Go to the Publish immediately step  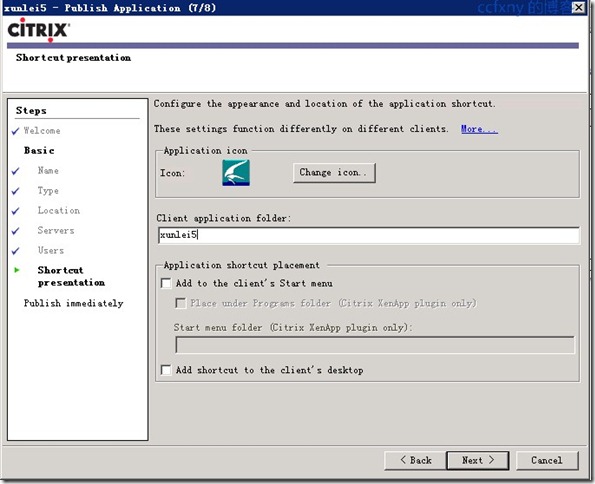[74, 303]
